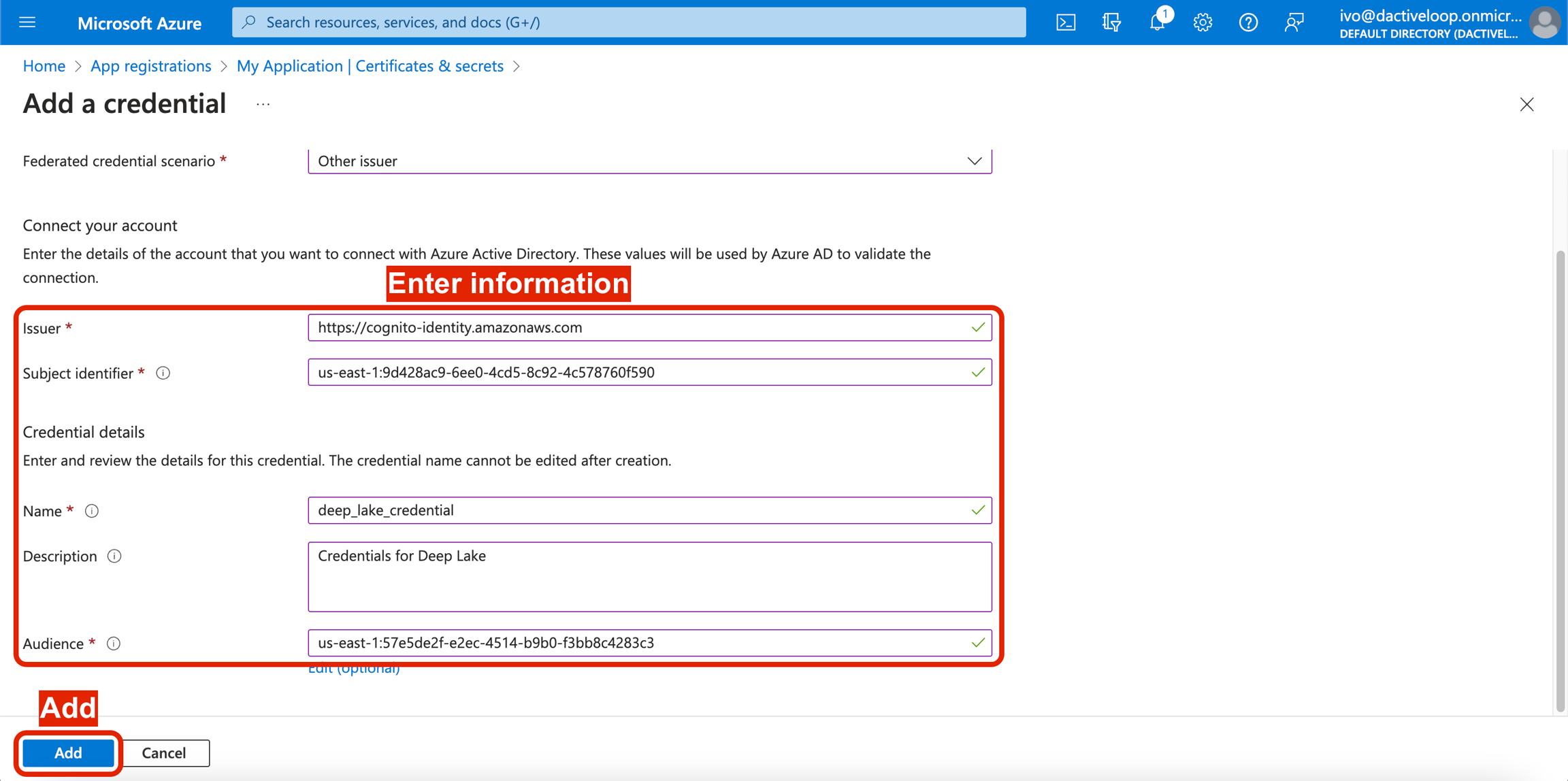Screen dimensions: 1568x781
Task: Open the Help question mark
Action: pos(1247,22)
